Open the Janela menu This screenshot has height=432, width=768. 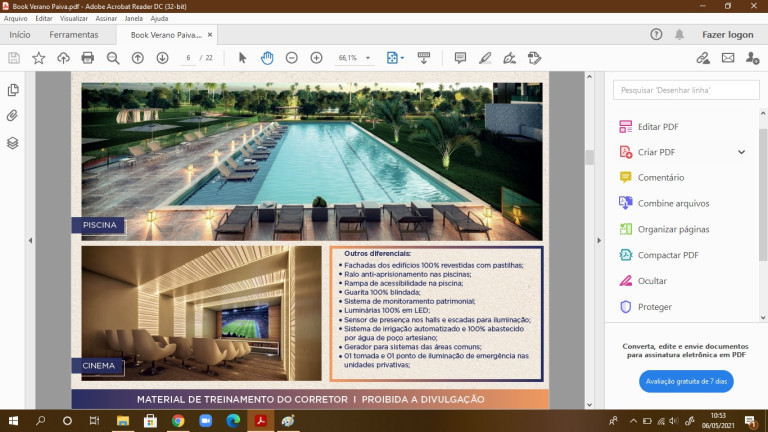tap(134, 19)
